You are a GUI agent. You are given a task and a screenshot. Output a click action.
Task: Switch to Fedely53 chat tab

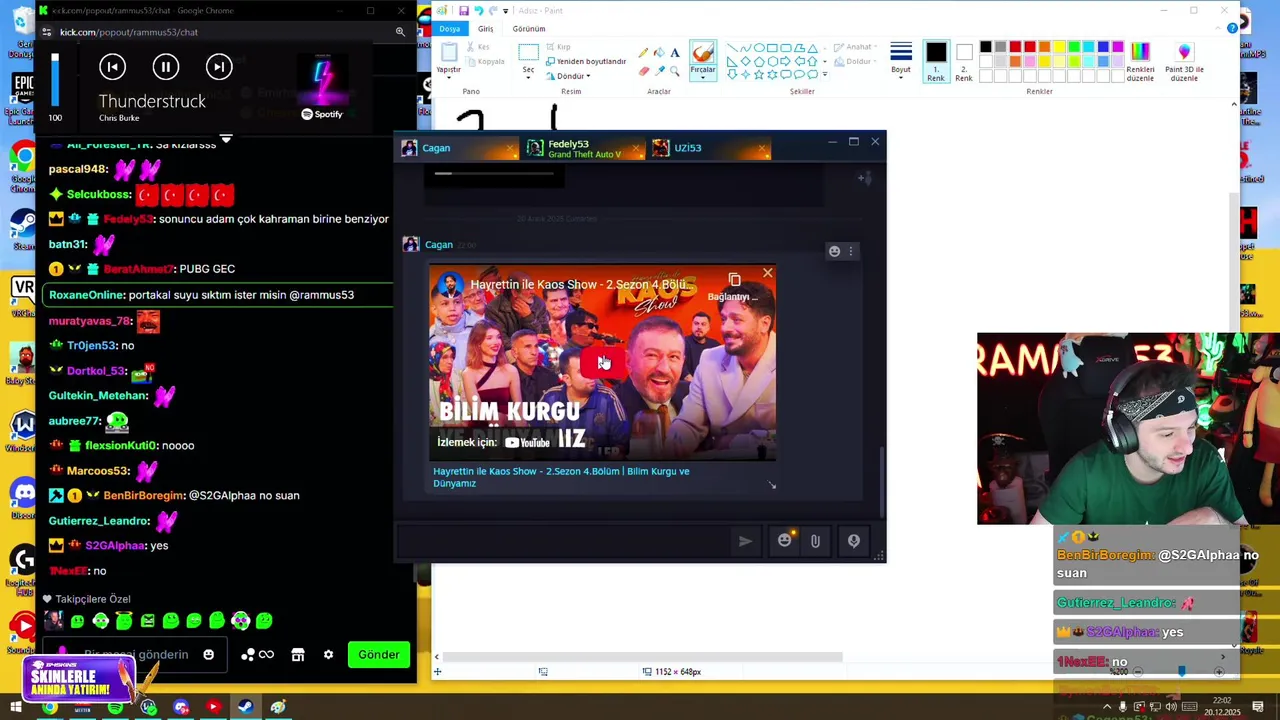584,148
